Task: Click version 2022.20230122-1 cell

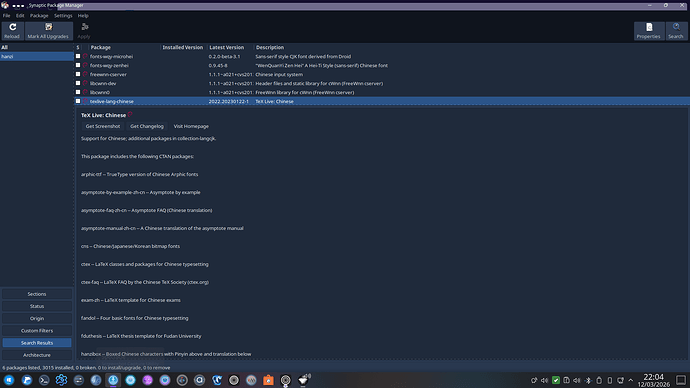Action: (229, 101)
